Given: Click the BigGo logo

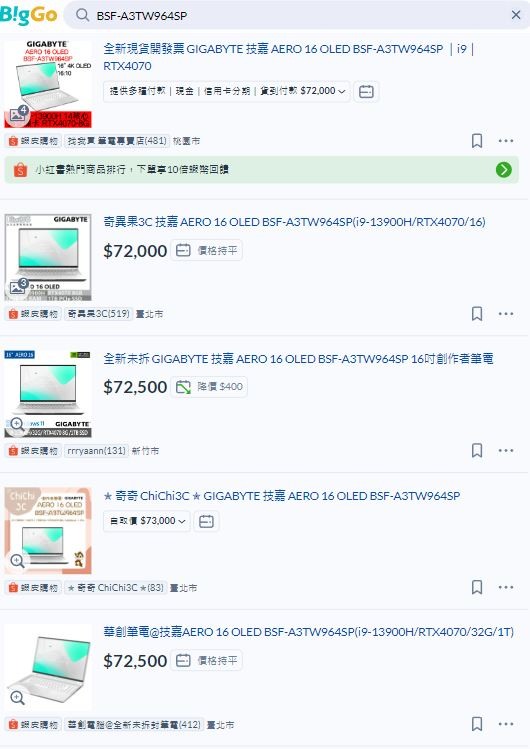Looking at the screenshot, I should [x=29, y=15].
